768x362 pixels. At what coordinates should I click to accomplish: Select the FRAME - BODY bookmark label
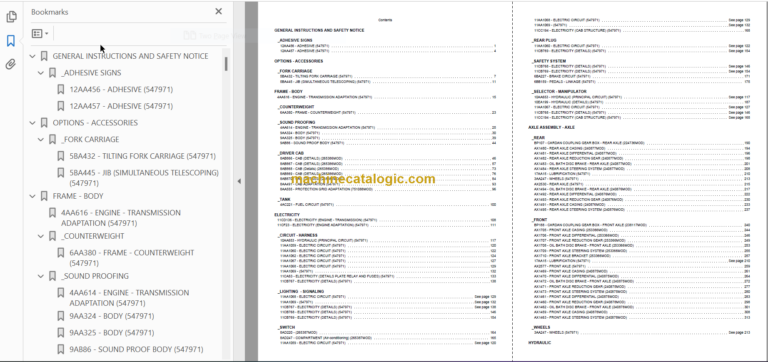pyautogui.click(x=78, y=196)
